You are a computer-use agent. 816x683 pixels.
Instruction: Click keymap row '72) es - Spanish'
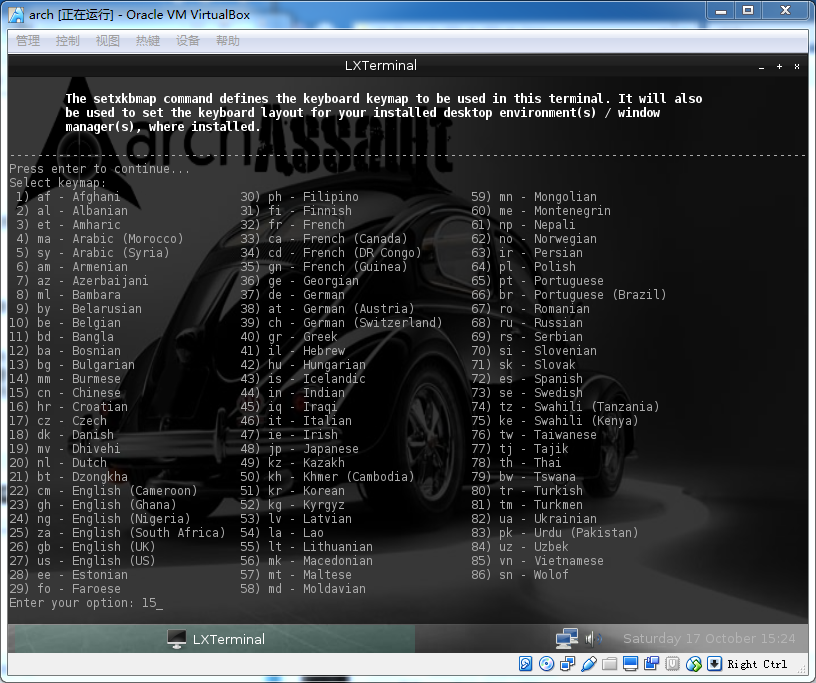(x=527, y=378)
